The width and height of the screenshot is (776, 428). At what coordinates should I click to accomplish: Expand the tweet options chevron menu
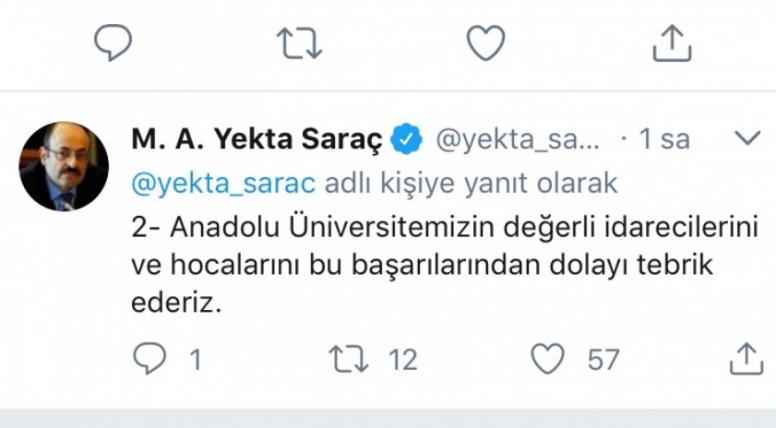pyautogui.click(x=747, y=138)
